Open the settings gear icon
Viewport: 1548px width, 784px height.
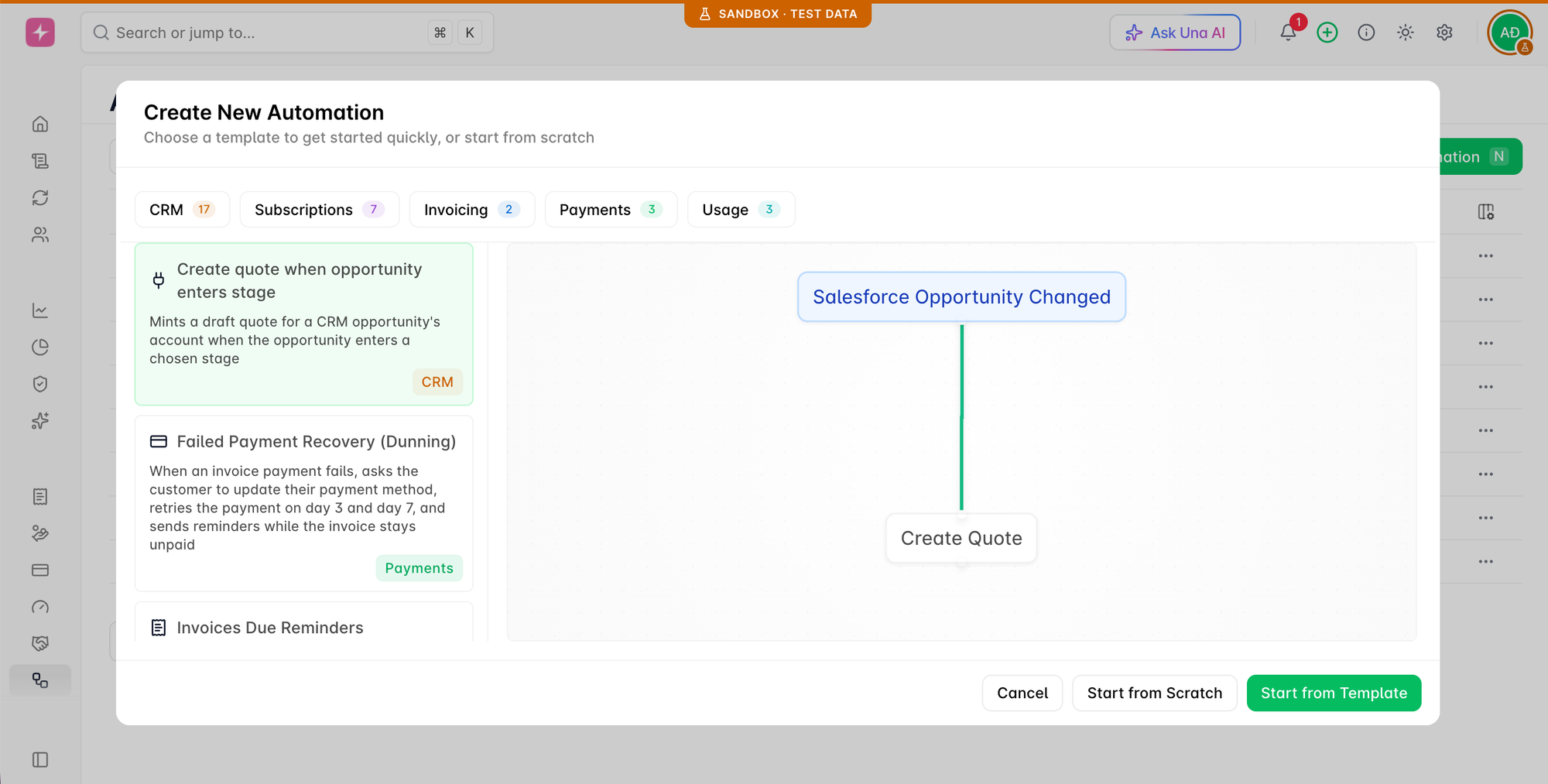pyautogui.click(x=1444, y=33)
